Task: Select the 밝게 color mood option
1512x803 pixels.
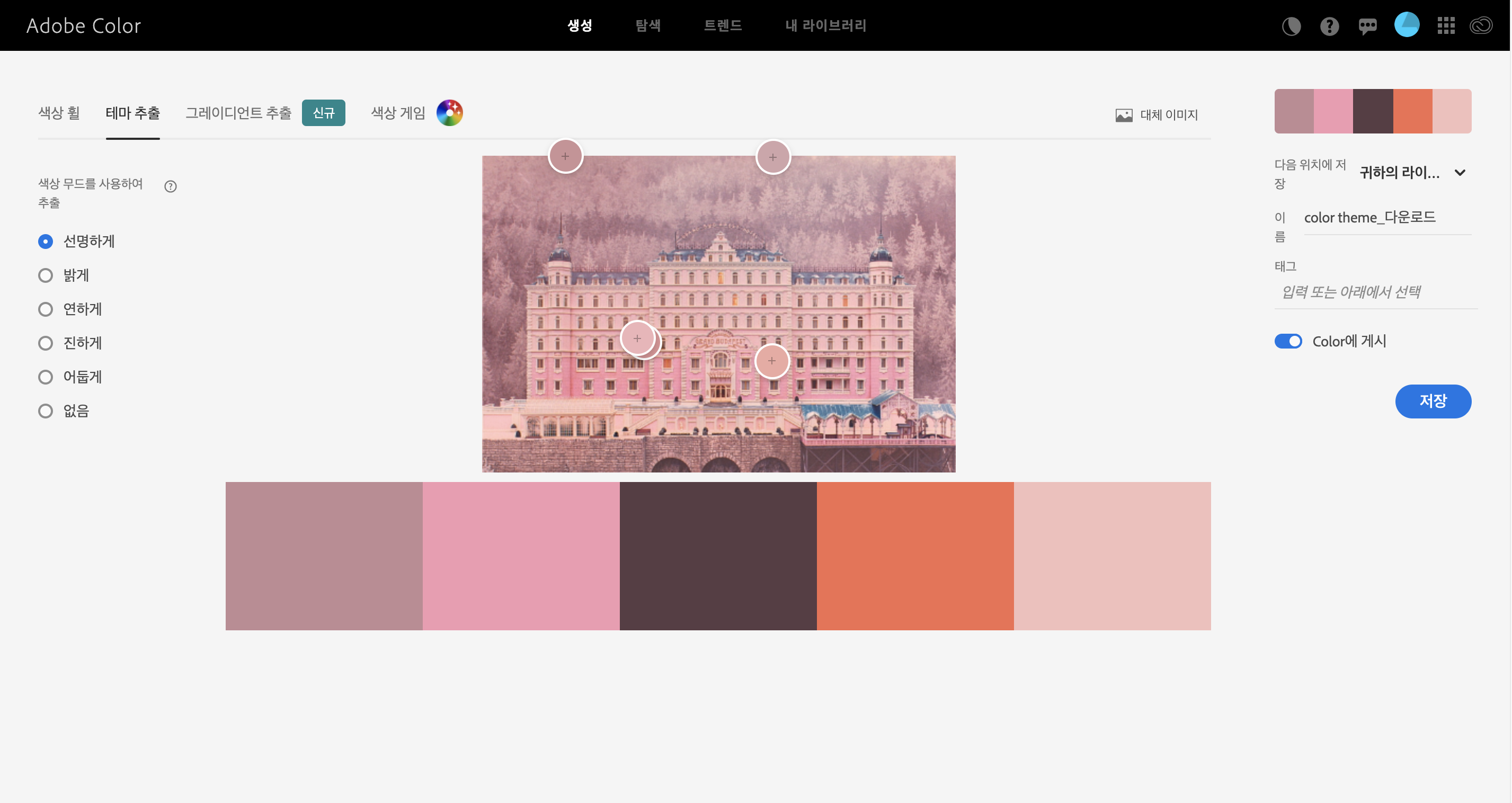Action: click(46, 275)
